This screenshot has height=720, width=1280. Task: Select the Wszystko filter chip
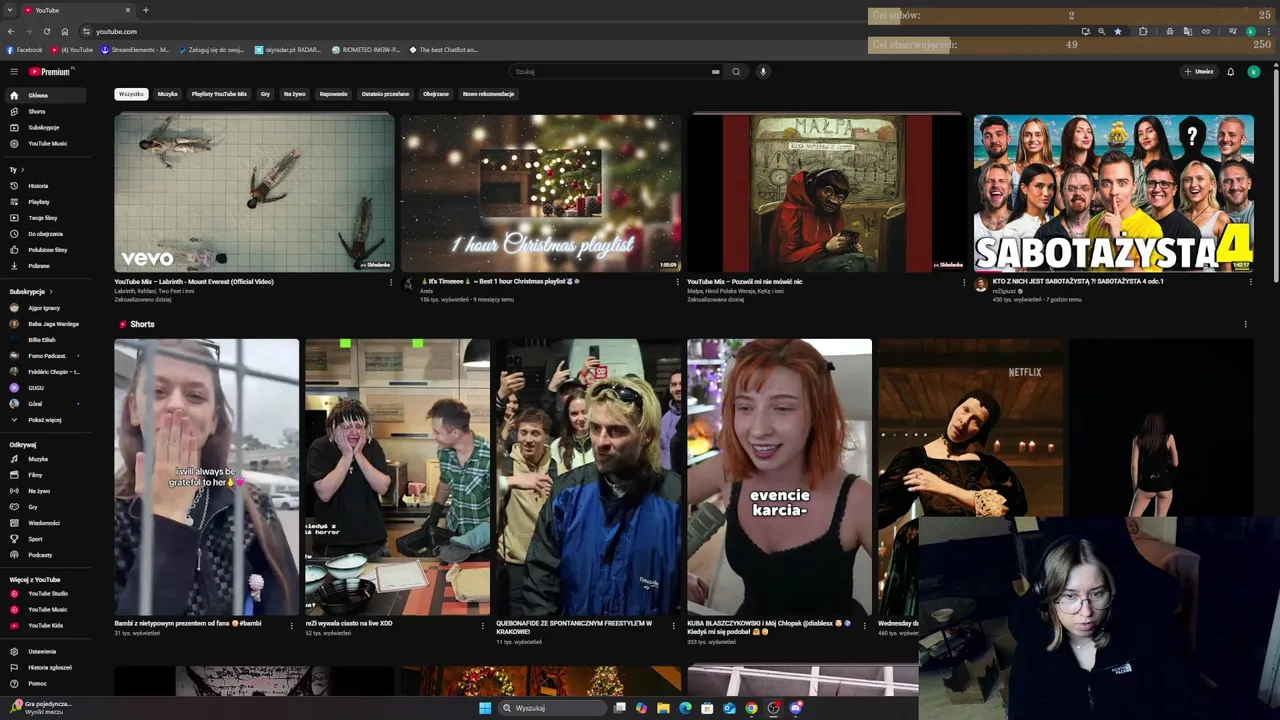[131, 94]
